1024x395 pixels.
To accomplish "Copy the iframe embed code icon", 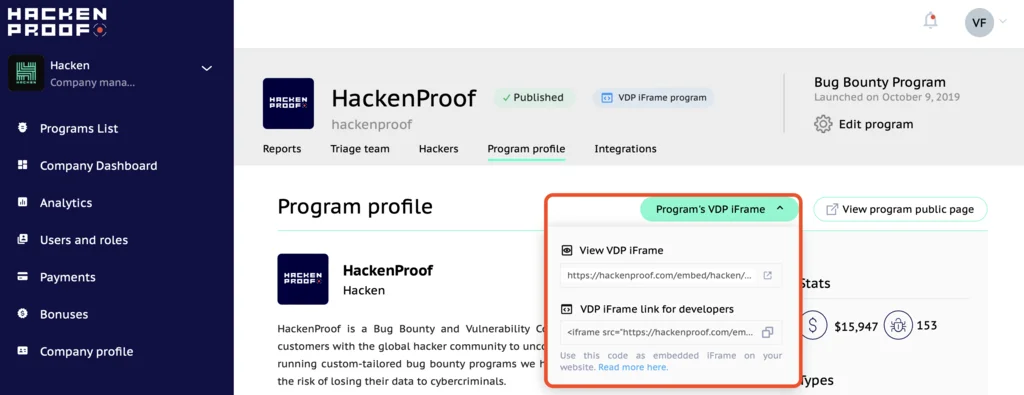I will (767, 332).
